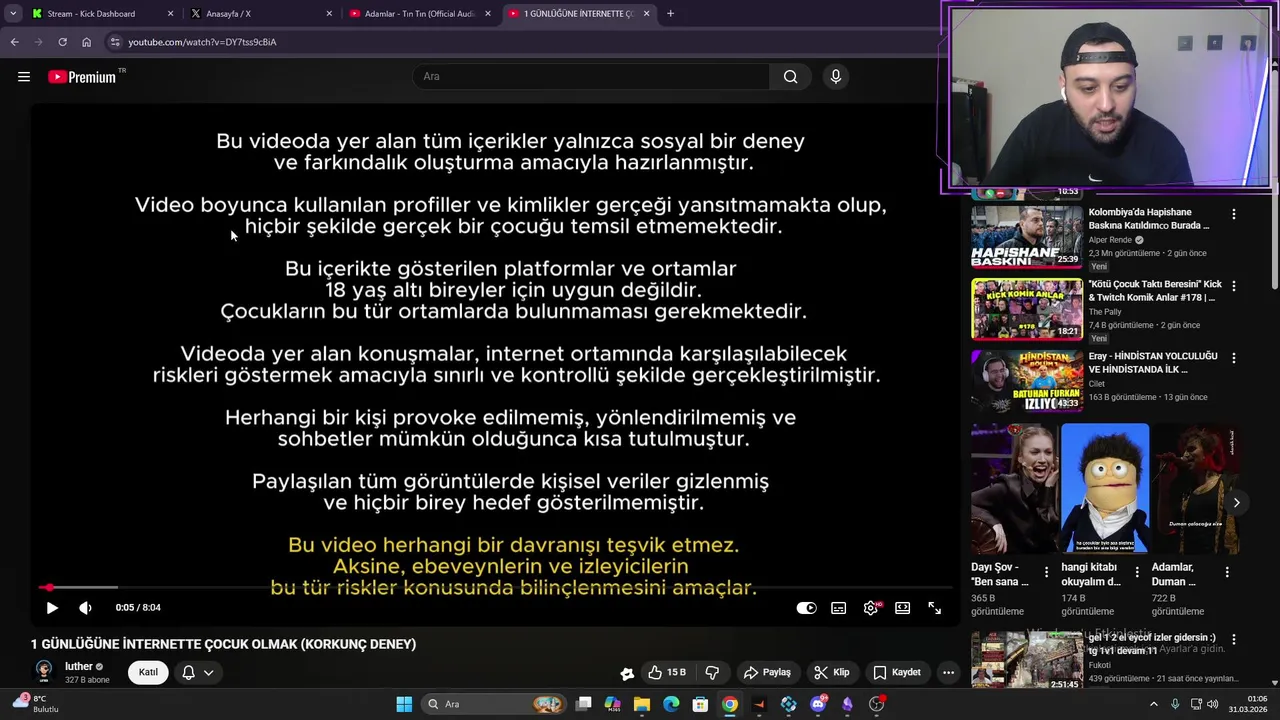This screenshot has width=1280, height=720.
Task: Open File Explorer from taskbar
Action: (x=642, y=704)
